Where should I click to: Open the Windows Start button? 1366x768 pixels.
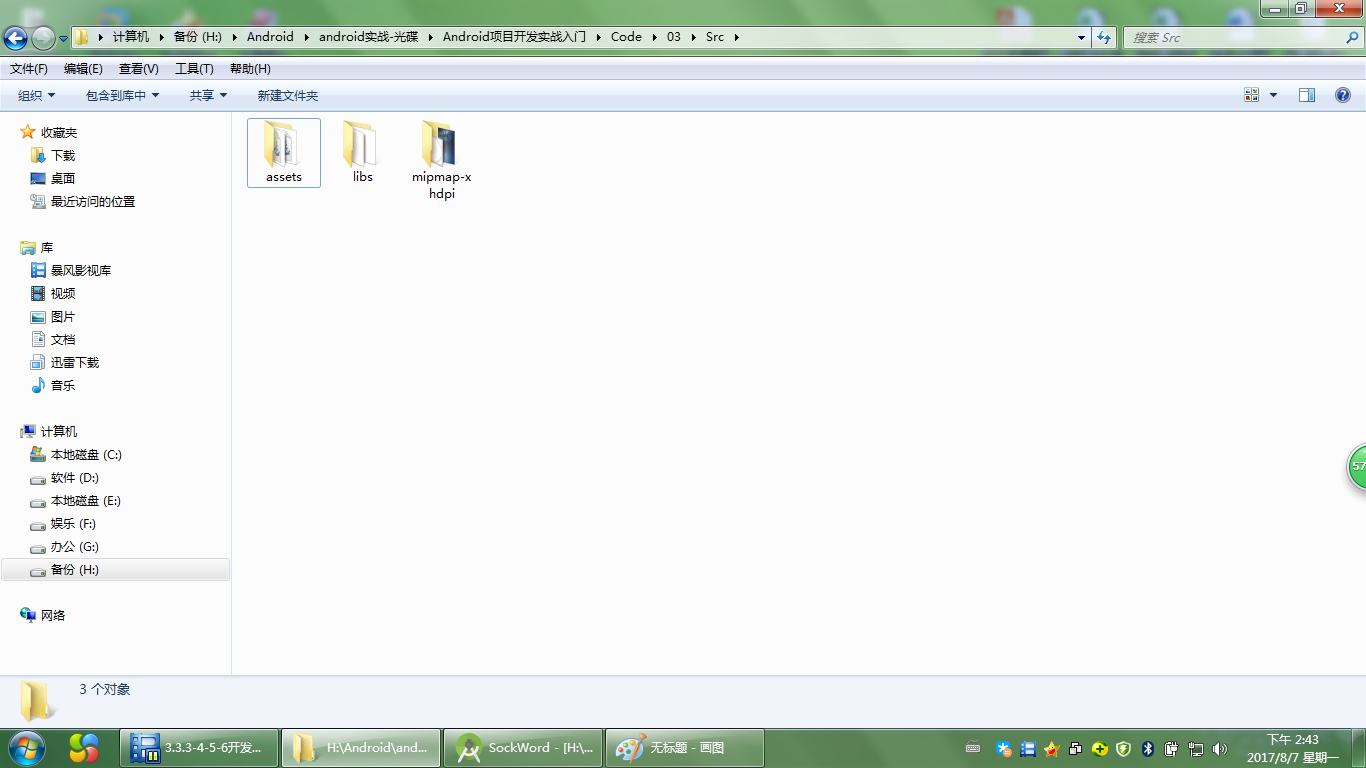[x=27, y=747]
